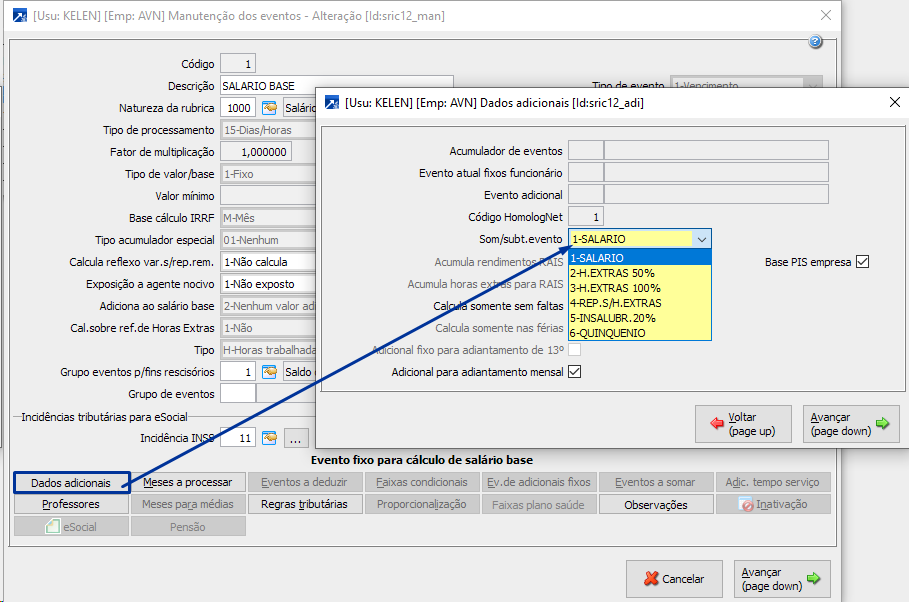This screenshot has width=909, height=602.
Task: Choose 3-H.EXTRAS 100% option
Action: (x=639, y=288)
